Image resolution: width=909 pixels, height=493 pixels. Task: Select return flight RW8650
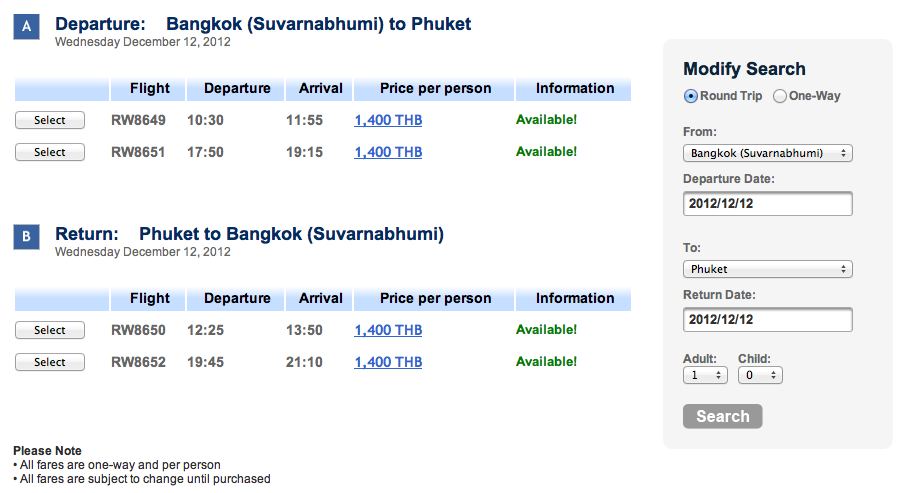(x=50, y=330)
